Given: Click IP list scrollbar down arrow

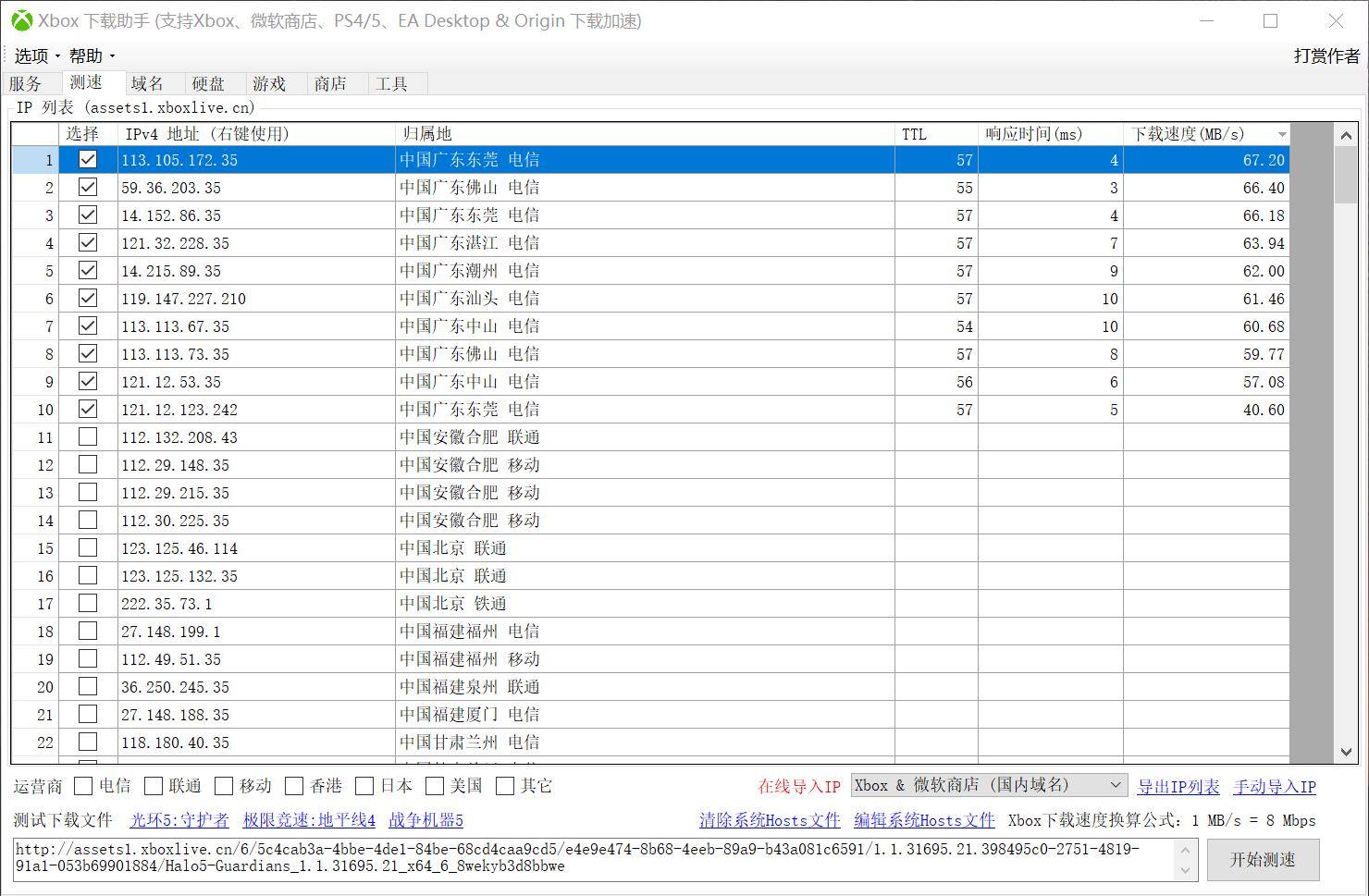Looking at the screenshot, I should tap(1346, 753).
